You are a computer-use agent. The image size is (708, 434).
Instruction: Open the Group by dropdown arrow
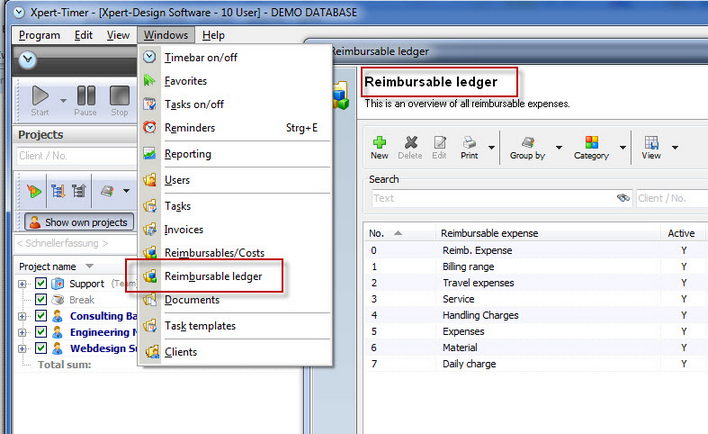point(559,148)
